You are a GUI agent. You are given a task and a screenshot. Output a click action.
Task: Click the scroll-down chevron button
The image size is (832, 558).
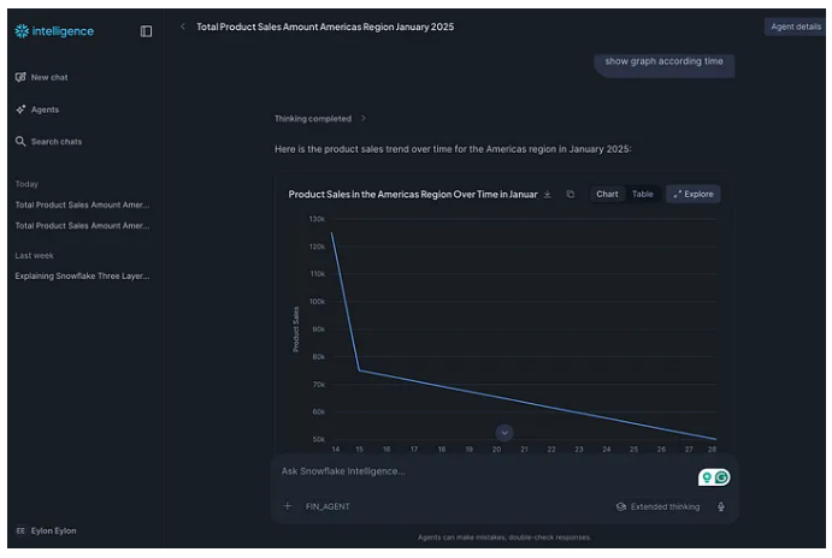click(x=504, y=432)
